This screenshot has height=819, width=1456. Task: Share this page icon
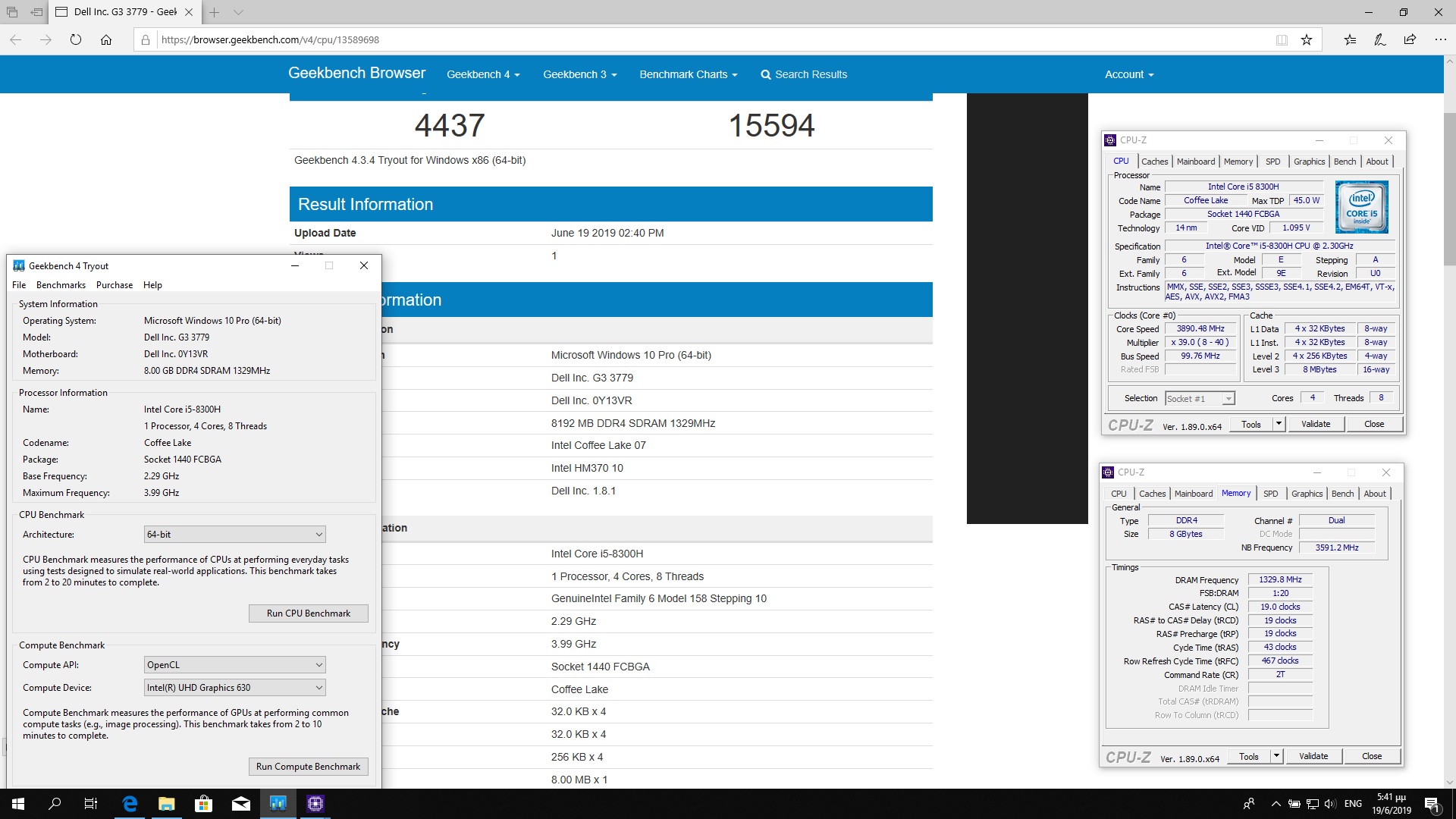click(1410, 39)
